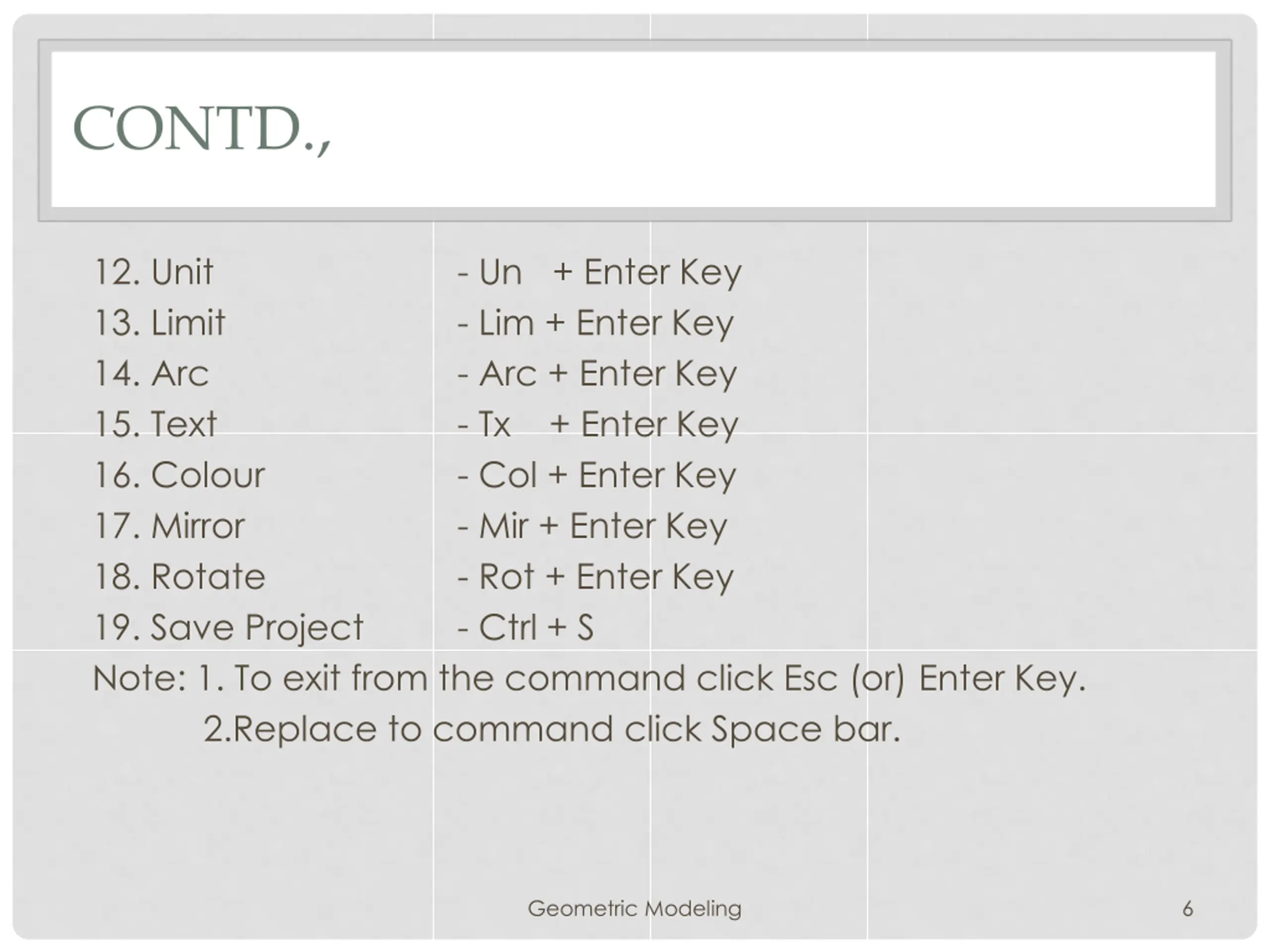Click the slide number 6
The image size is (1270, 952).
point(1188,909)
